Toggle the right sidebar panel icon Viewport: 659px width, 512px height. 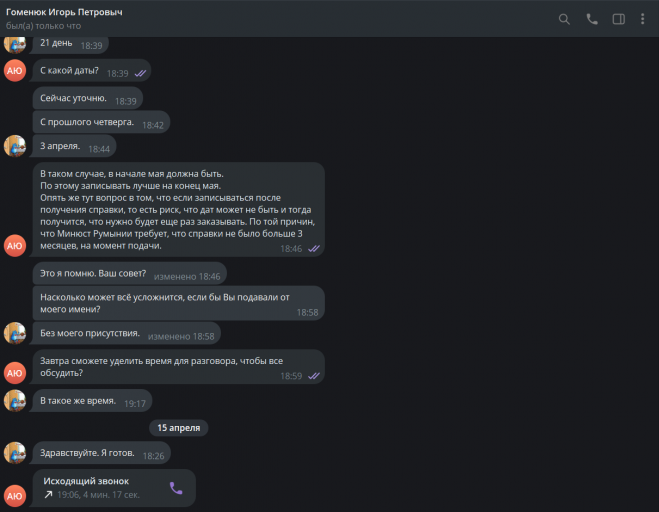coord(619,18)
